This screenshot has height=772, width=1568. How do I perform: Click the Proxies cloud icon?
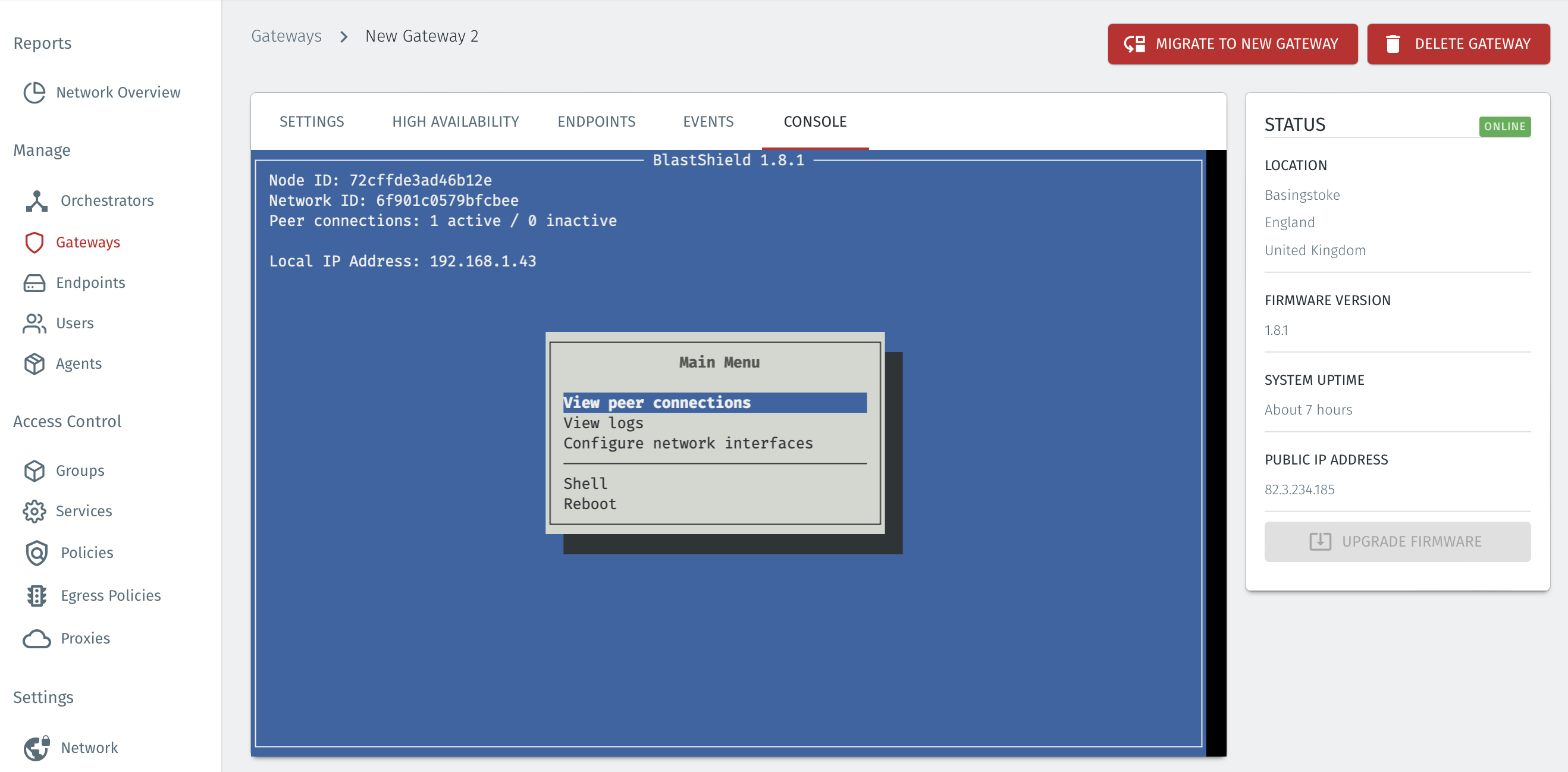pyautogui.click(x=36, y=638)
